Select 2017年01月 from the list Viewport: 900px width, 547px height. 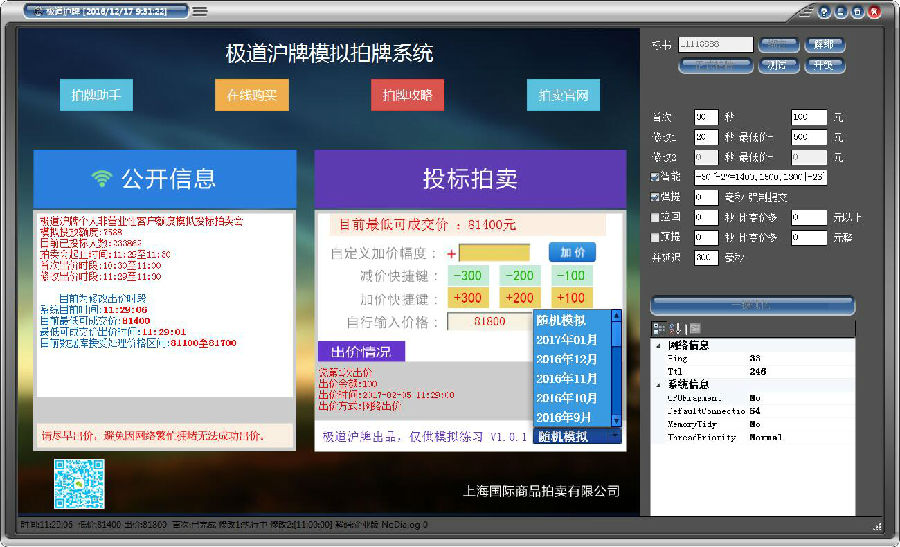click(x=572, y=340)
